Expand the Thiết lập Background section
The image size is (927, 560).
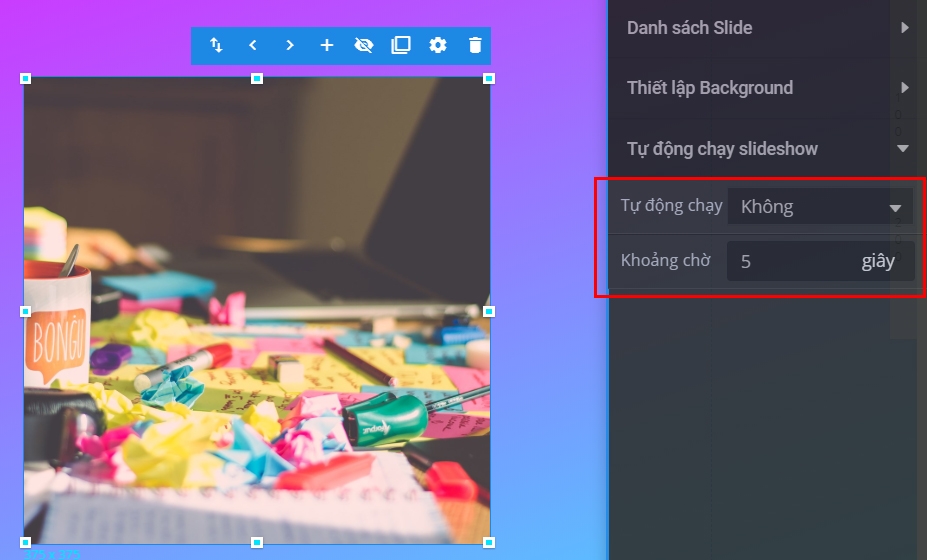pos(767,88)
